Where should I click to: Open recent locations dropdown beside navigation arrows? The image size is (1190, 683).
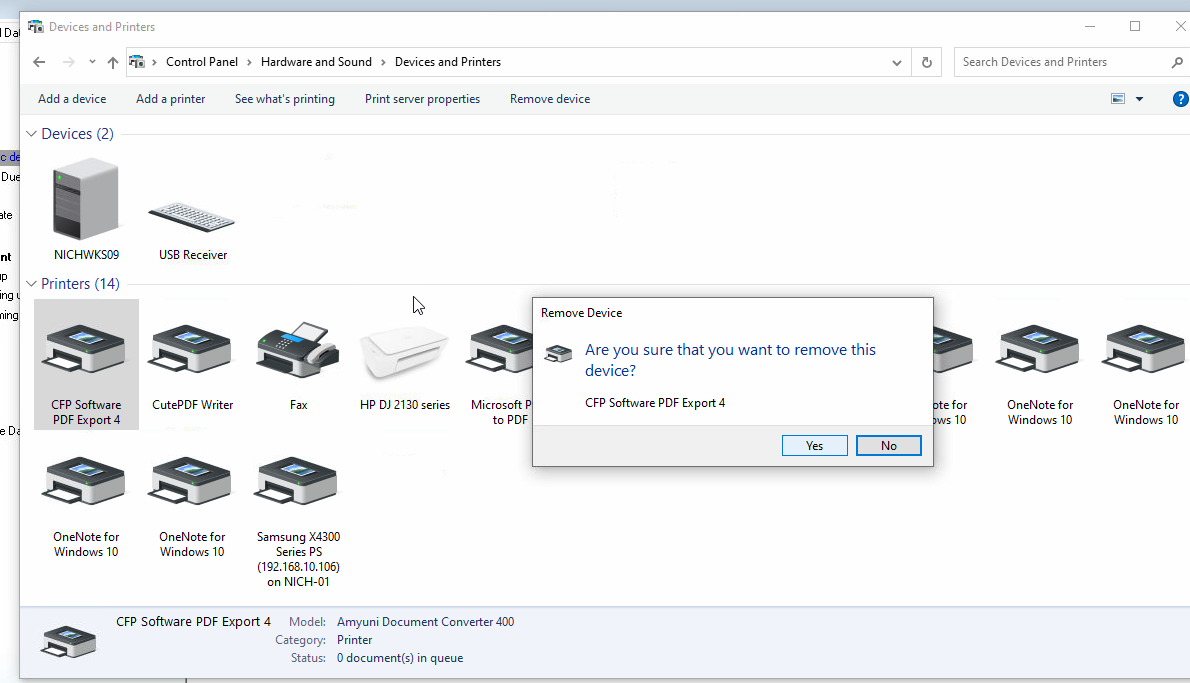[x=92, y=62]
